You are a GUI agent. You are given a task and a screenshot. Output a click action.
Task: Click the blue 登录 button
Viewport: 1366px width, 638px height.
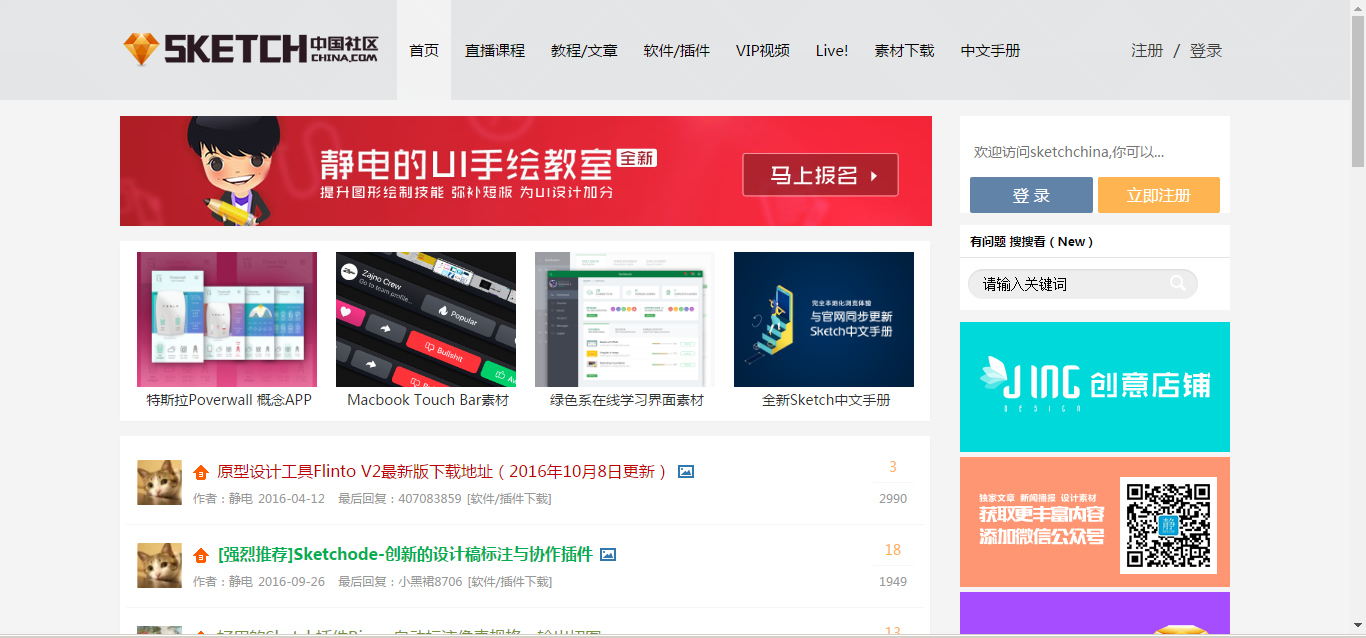(x=1031, y=195)
